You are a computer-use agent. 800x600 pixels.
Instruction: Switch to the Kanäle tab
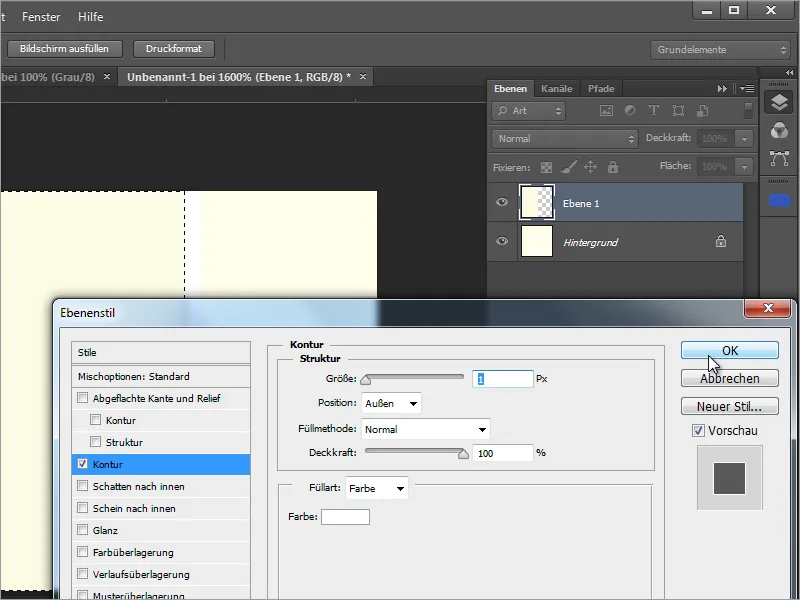coord(557,88)
